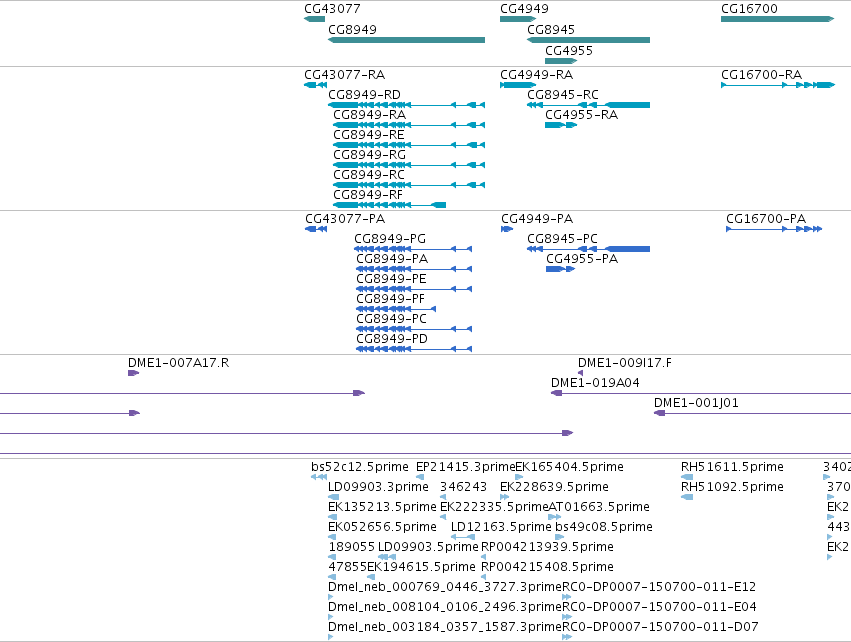Screen dimensions: 851x642
Task: Select RC0-DP0007-150700-011-D07 entry
Action: [x=660, y=627]
